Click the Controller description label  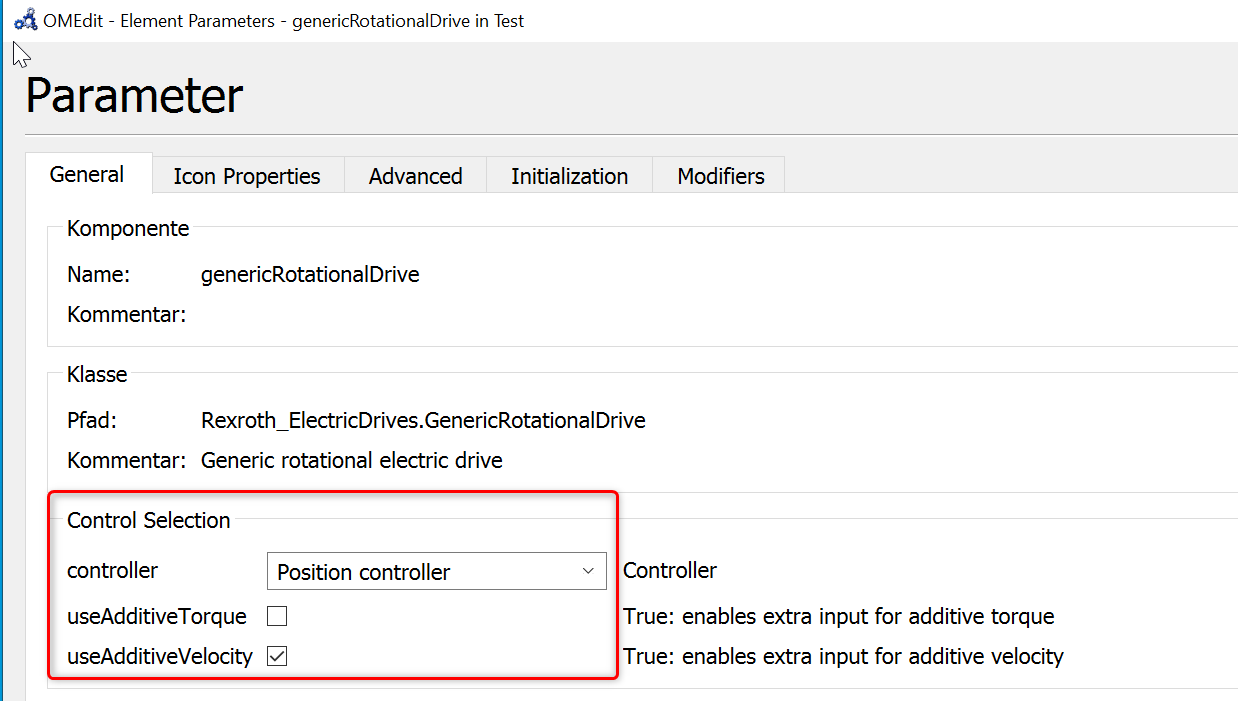669,570
